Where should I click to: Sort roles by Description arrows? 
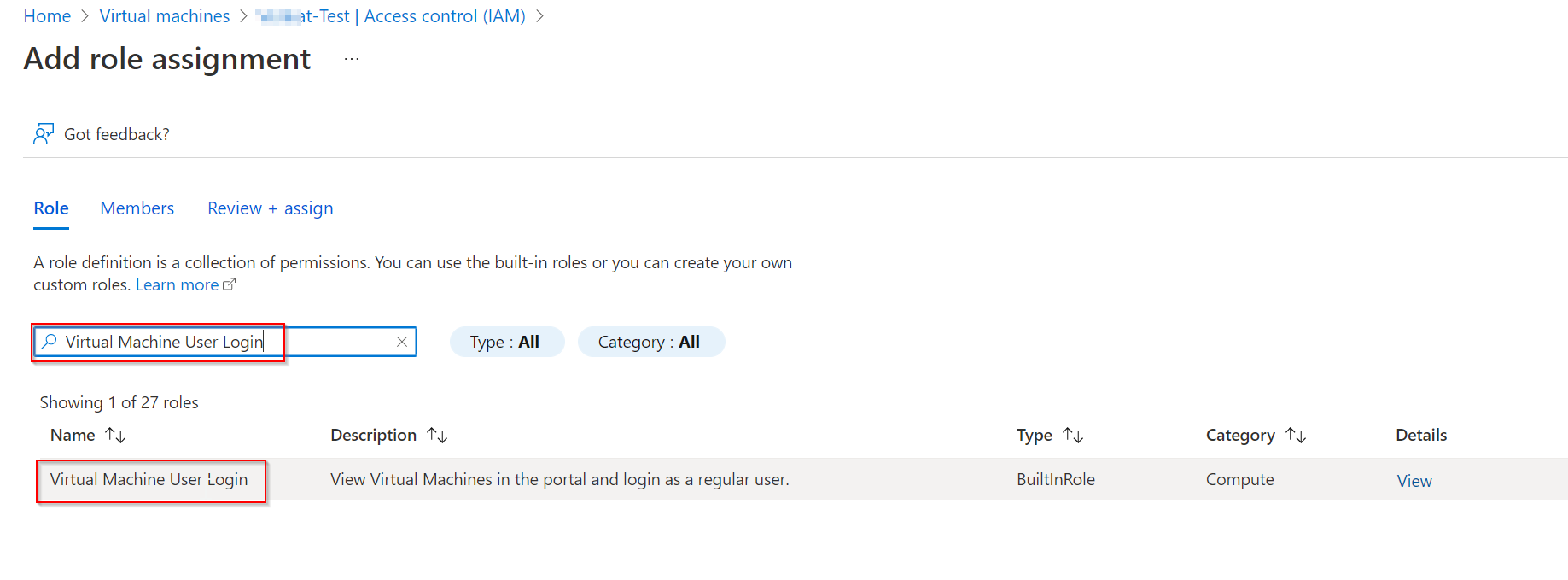pyautogui.click(x=437, y=436)
